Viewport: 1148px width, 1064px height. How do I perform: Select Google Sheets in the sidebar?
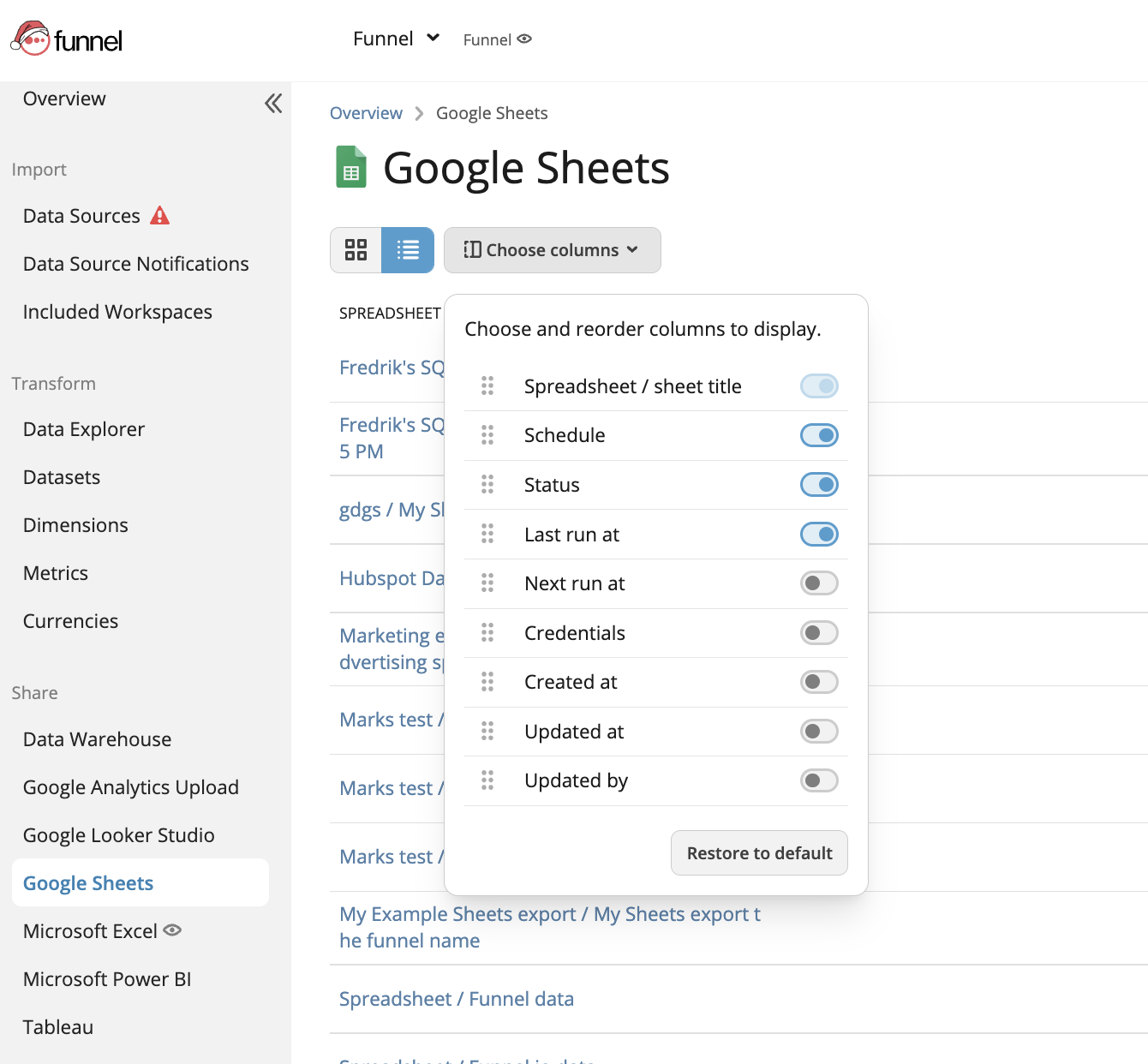pyautogui.click(x=141, y=882)
